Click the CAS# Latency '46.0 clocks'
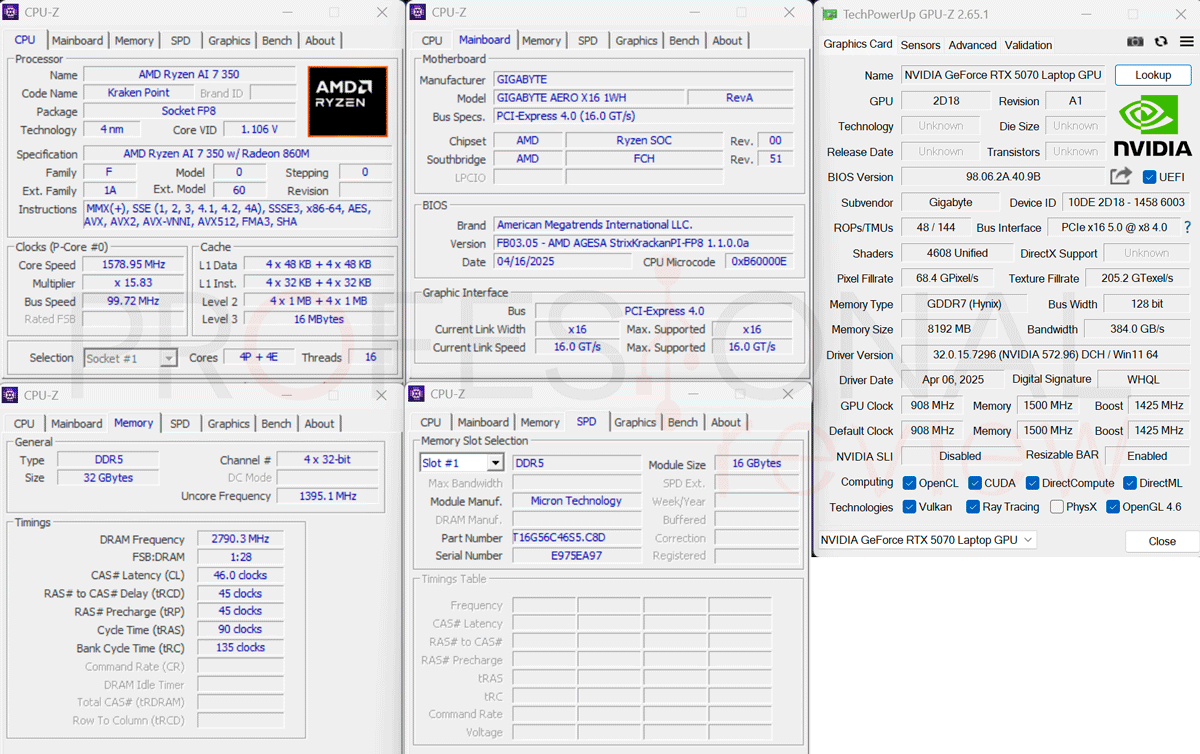Viewport: 1200px width, 754px height. pos(240,575)
